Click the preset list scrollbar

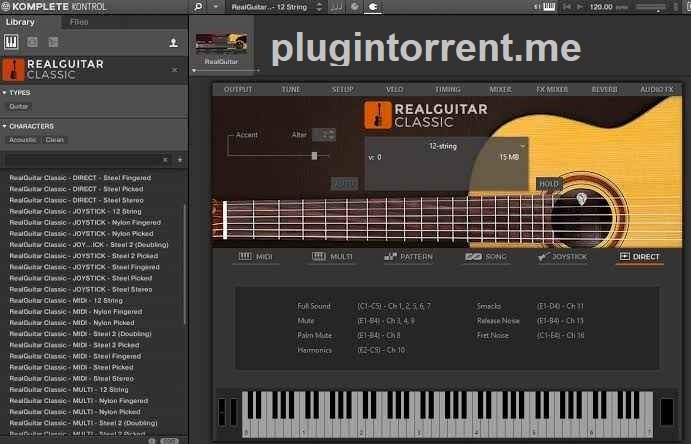pos(184,264)
